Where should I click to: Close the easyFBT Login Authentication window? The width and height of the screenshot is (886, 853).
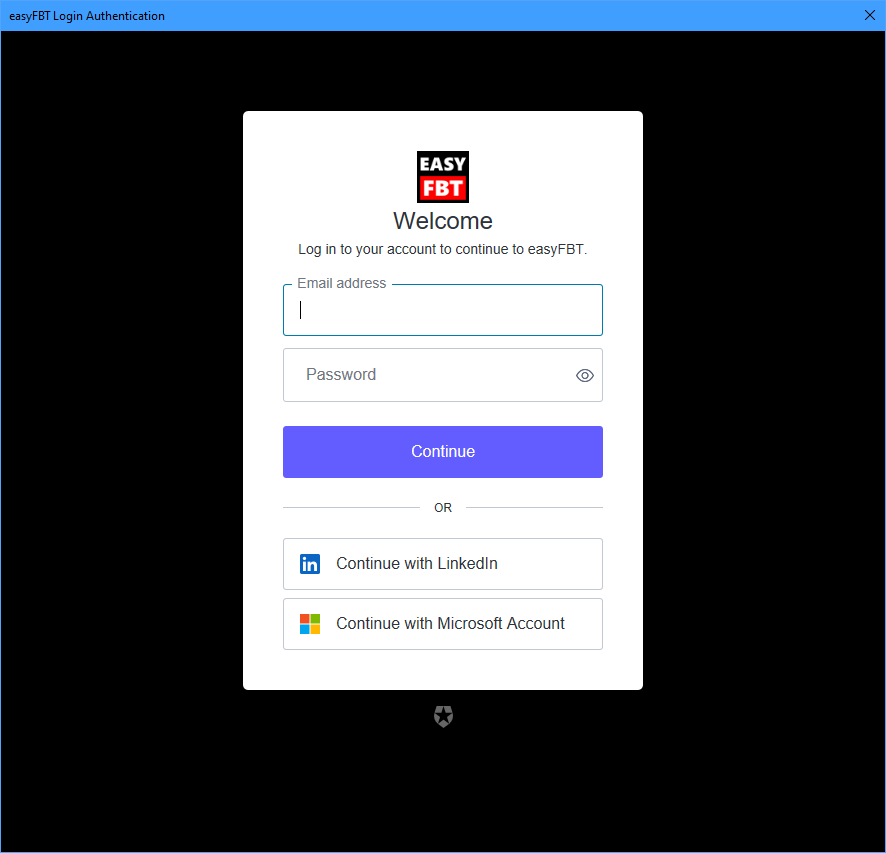click(870, 15)
